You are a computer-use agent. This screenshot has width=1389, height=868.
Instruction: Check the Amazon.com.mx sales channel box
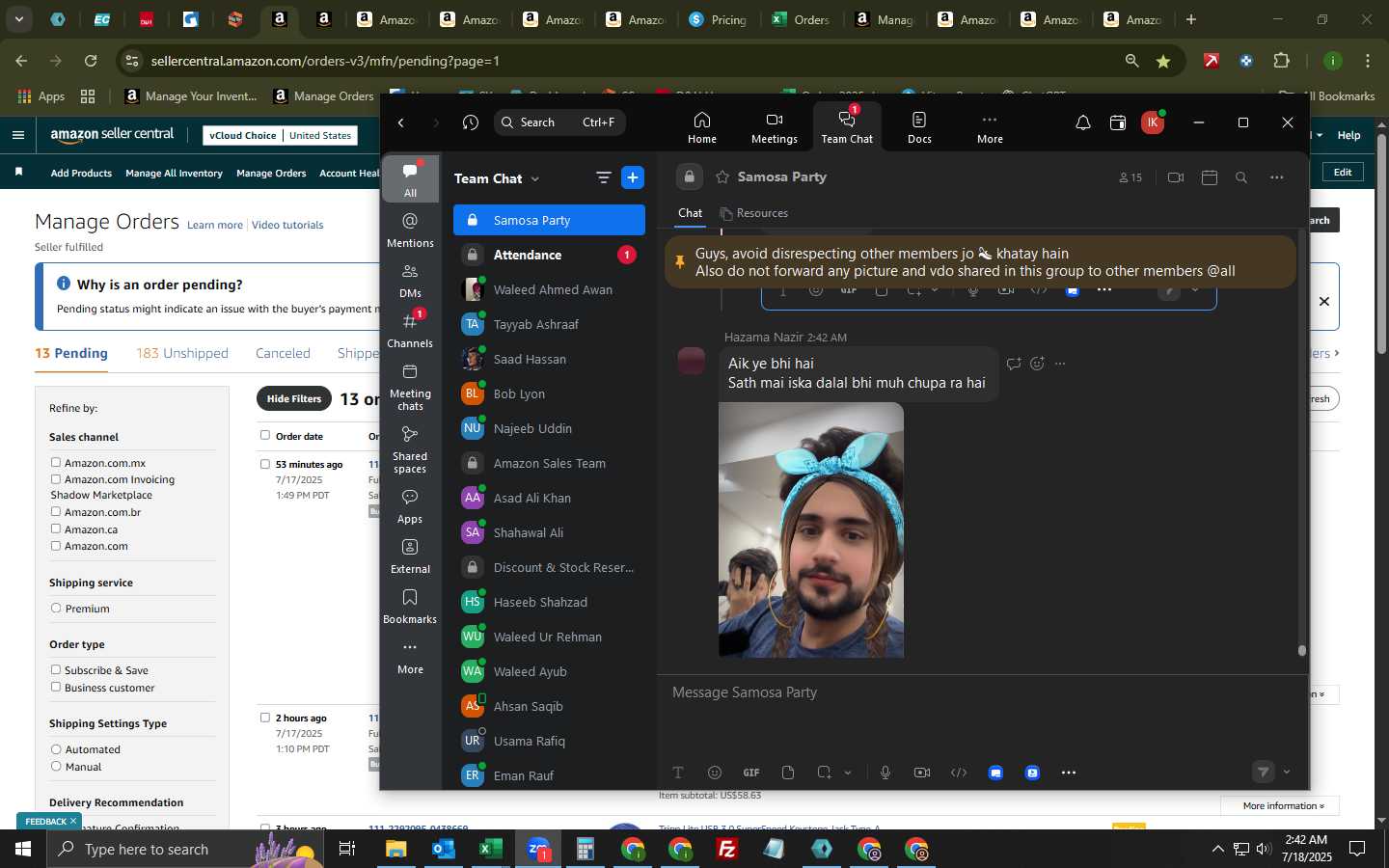[x=56, y=463]
